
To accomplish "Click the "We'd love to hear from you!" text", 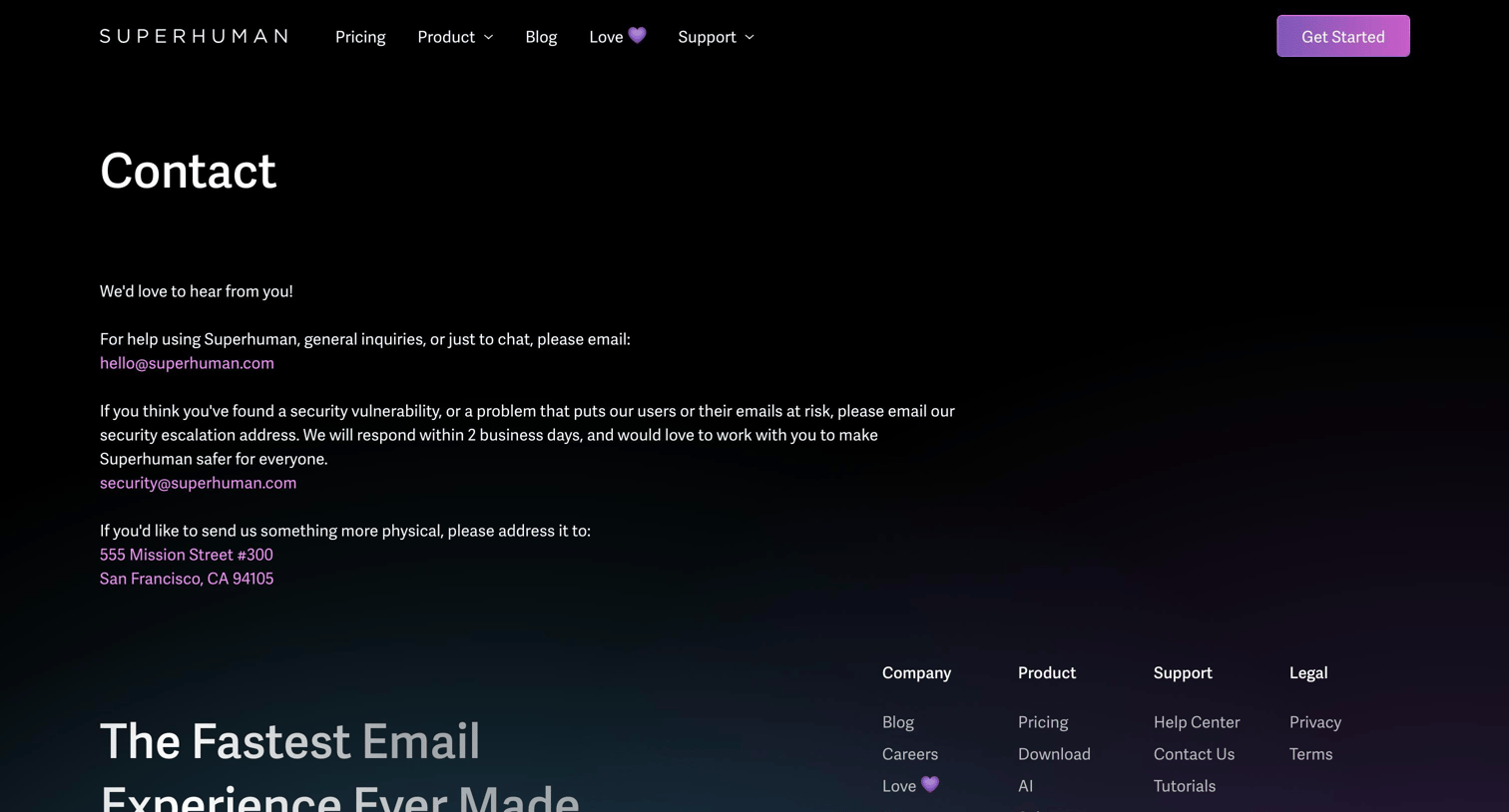I will pyautogui.click(x=197, y=291).
